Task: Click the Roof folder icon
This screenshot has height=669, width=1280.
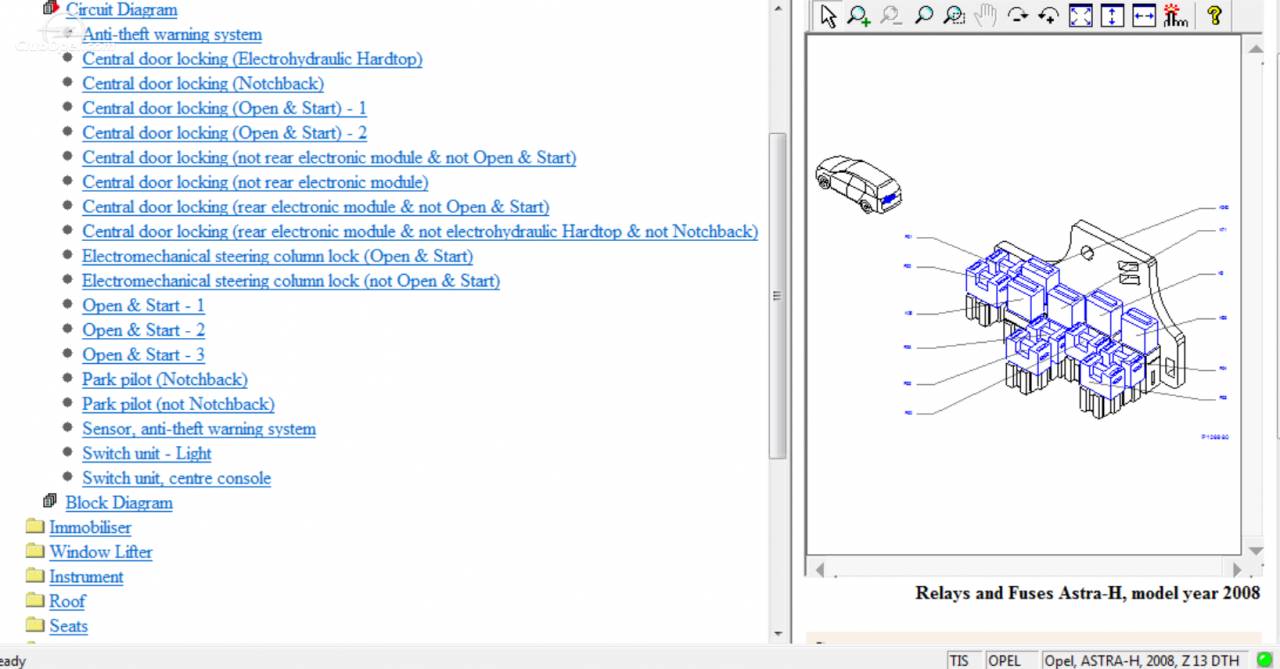Action: (x=35, y=601)
